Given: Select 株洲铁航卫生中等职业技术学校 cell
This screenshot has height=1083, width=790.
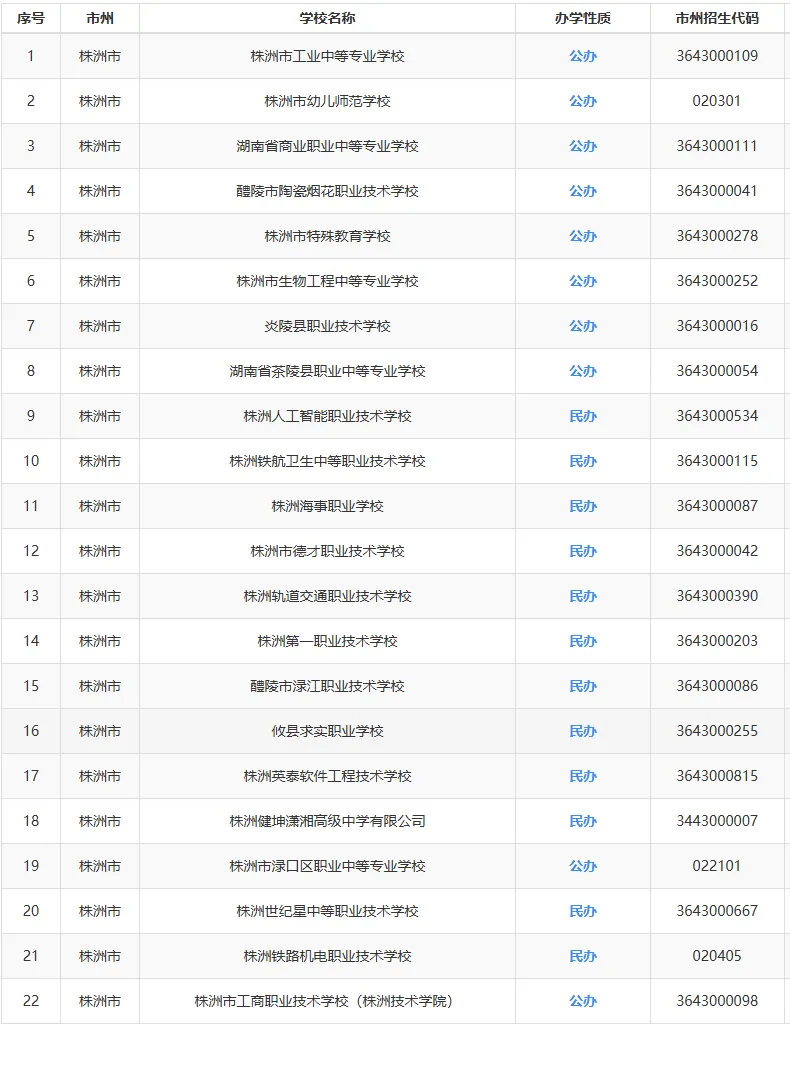Looking at the screenshot, I should coord(327,461).
